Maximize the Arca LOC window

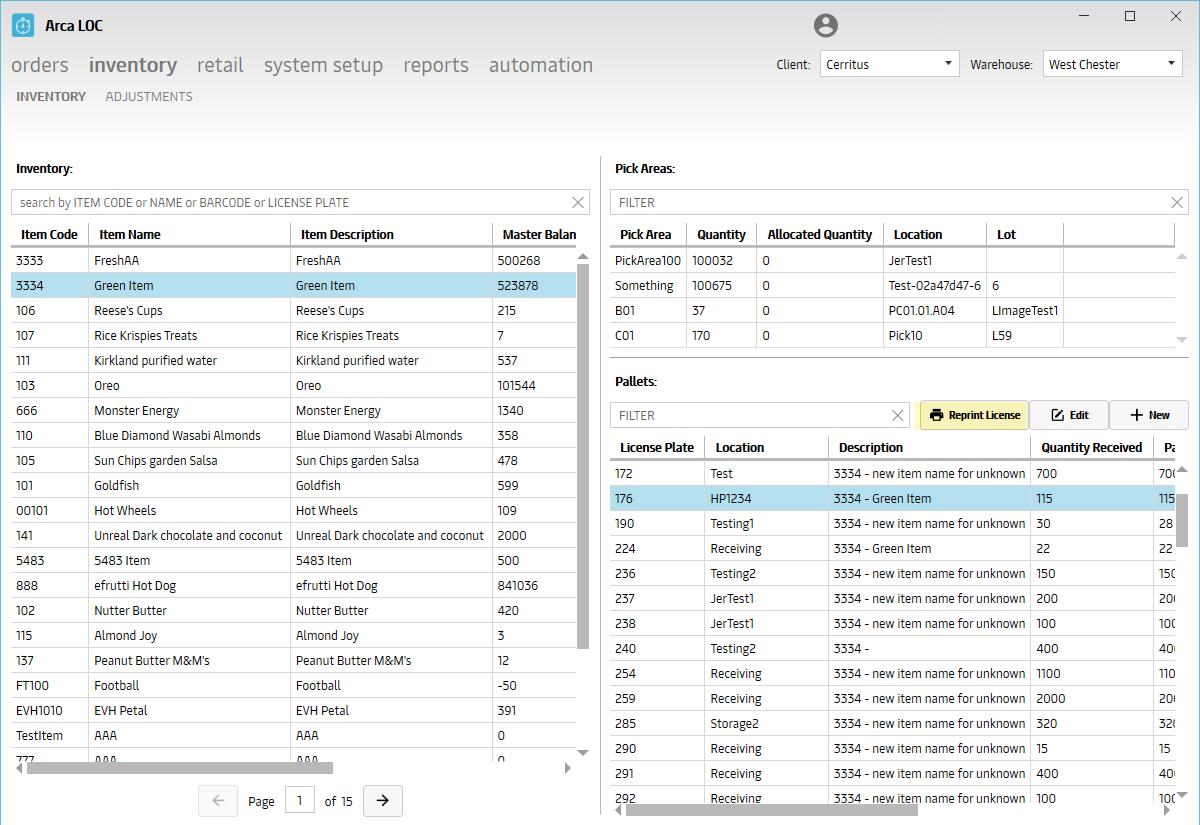pyautogui.click(x=1130, y=16)
